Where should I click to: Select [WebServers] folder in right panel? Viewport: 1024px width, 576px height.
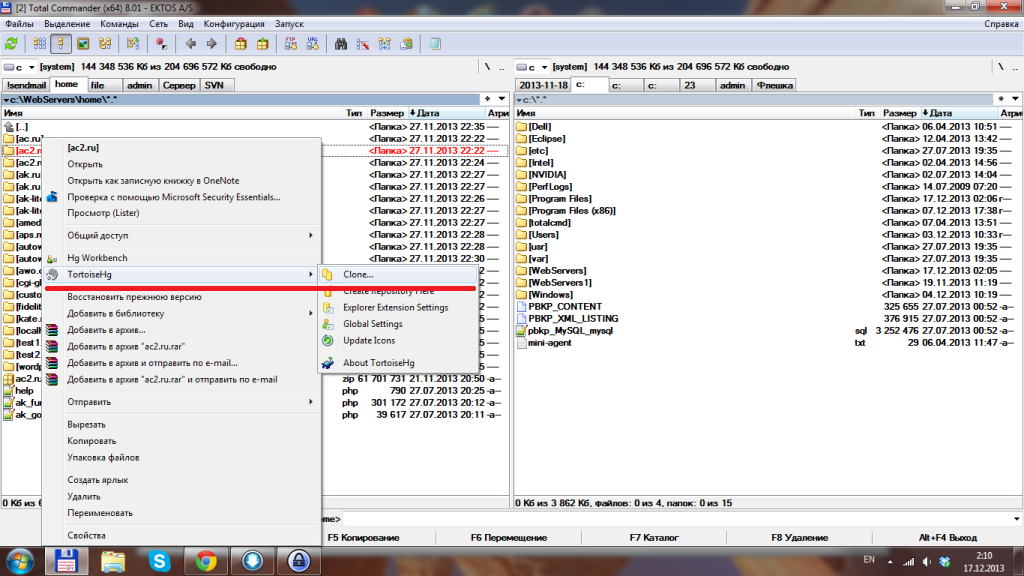pyautogui.click(x=557, y=270)
